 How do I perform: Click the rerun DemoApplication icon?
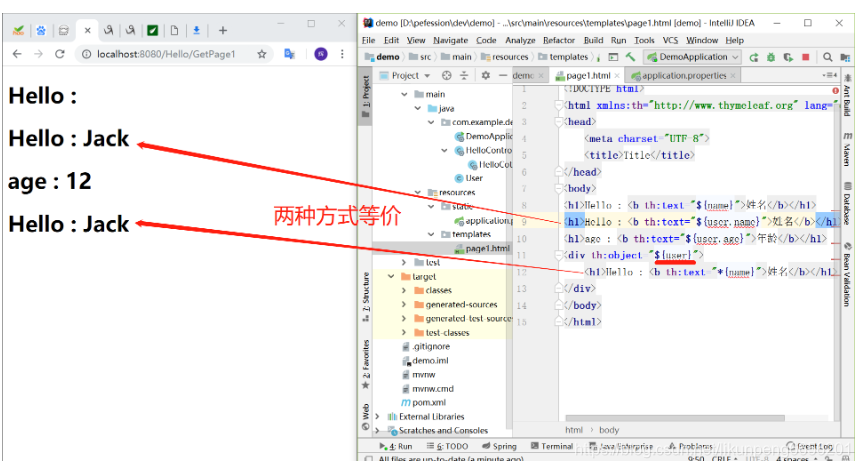(x=754, y=57)
